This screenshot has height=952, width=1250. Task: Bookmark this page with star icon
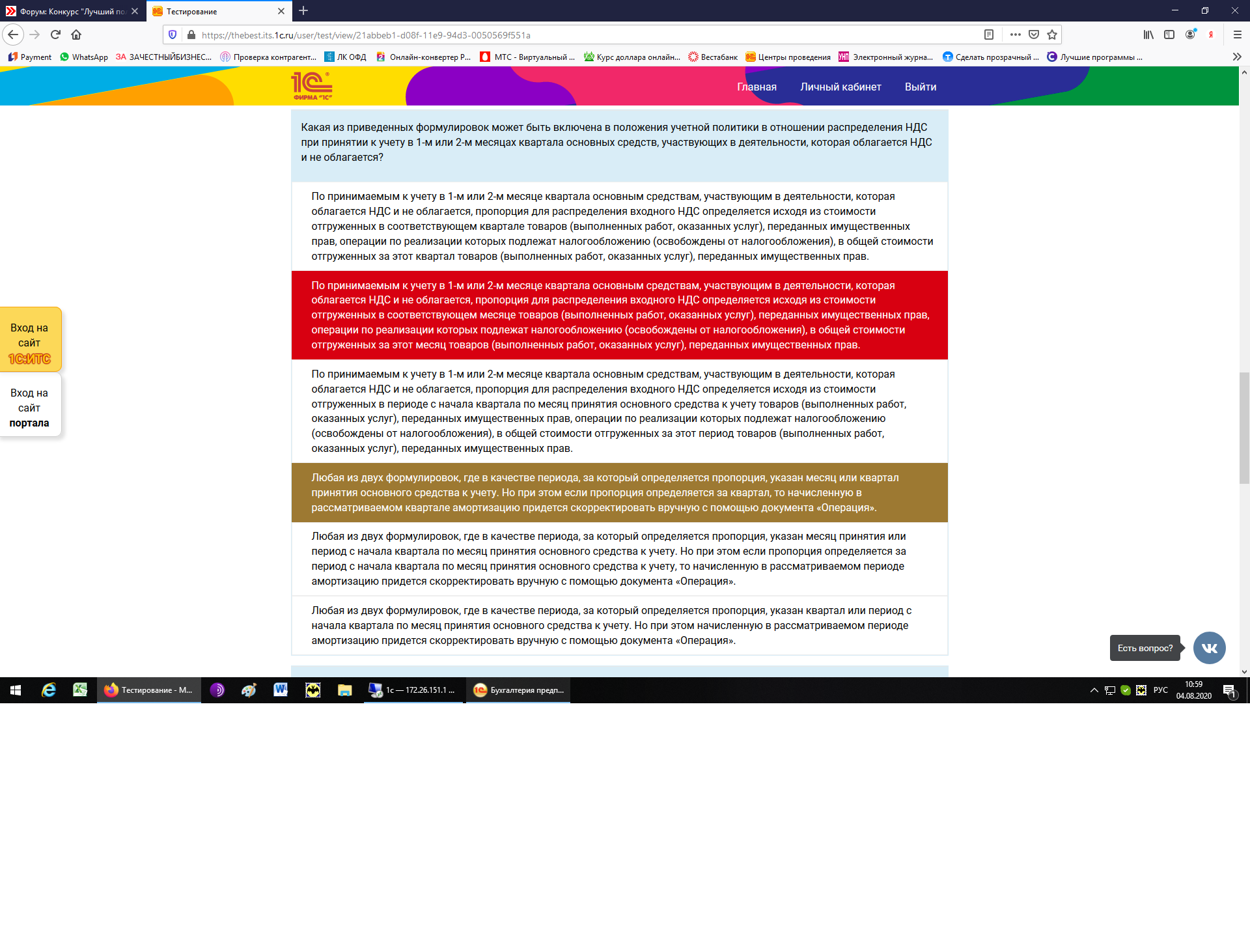coord(1052,35)
